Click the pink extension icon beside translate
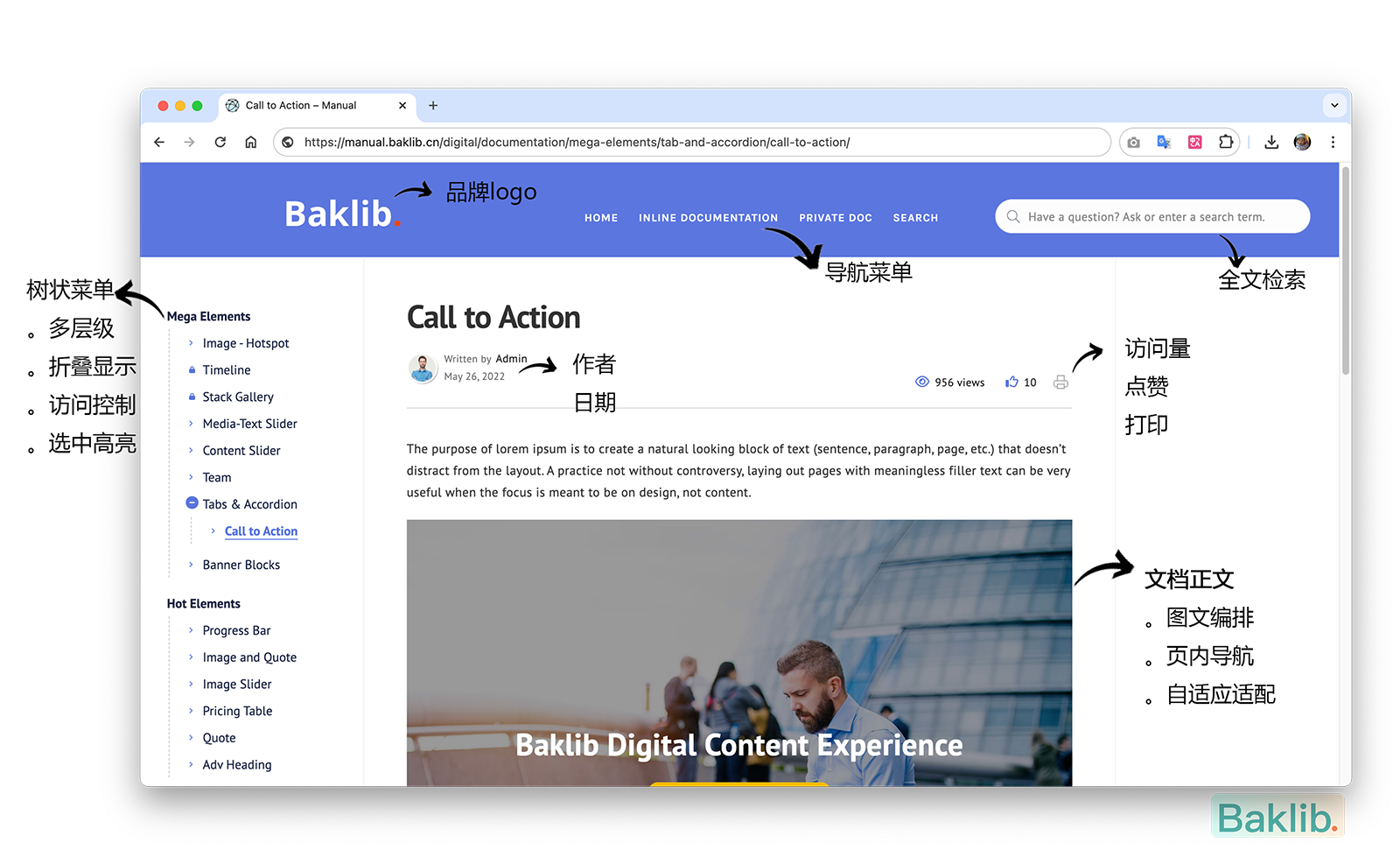 [1194, 142]
